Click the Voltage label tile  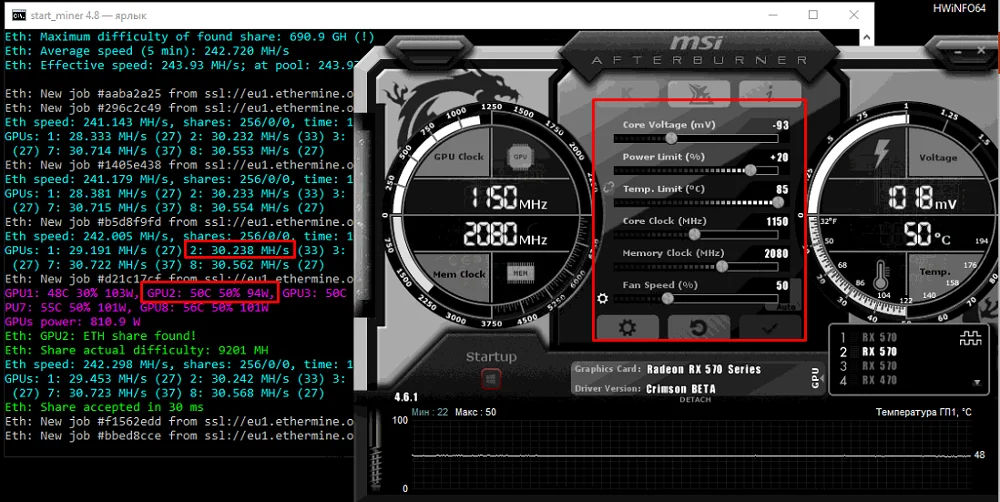[x=938, y=158]
